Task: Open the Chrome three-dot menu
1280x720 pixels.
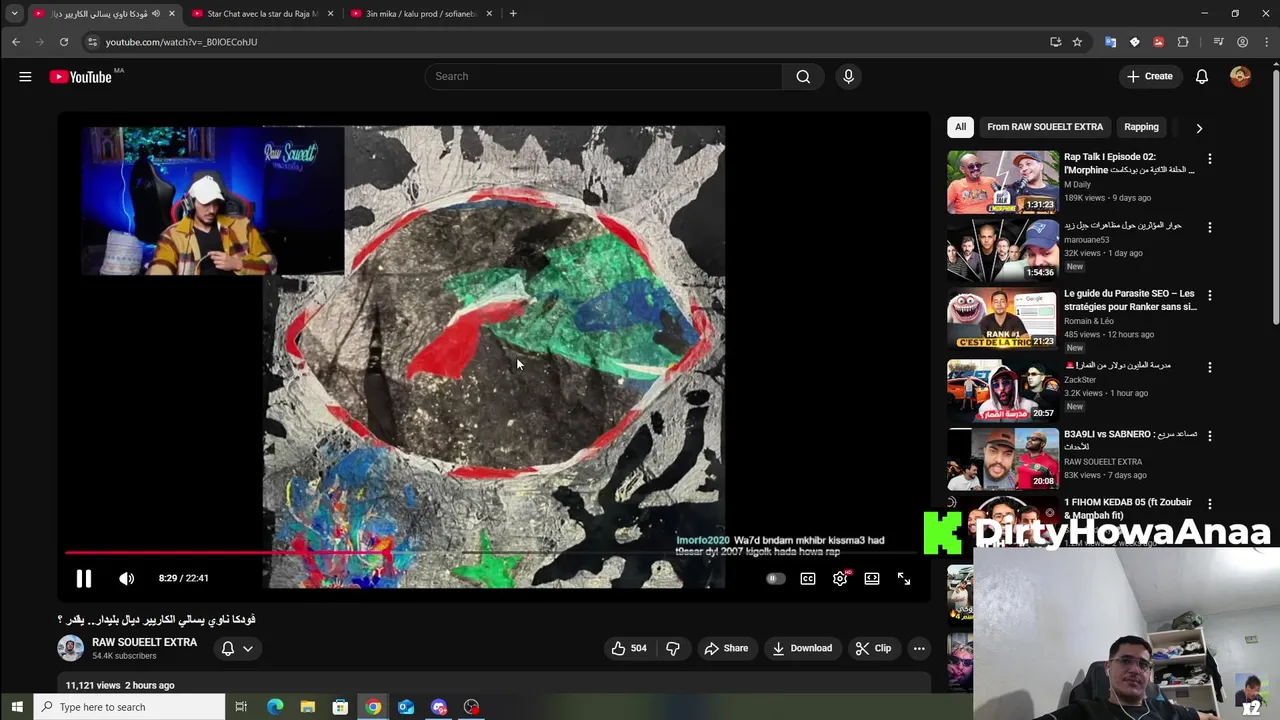Action: pyautogui.click(x=1265, y=42)
